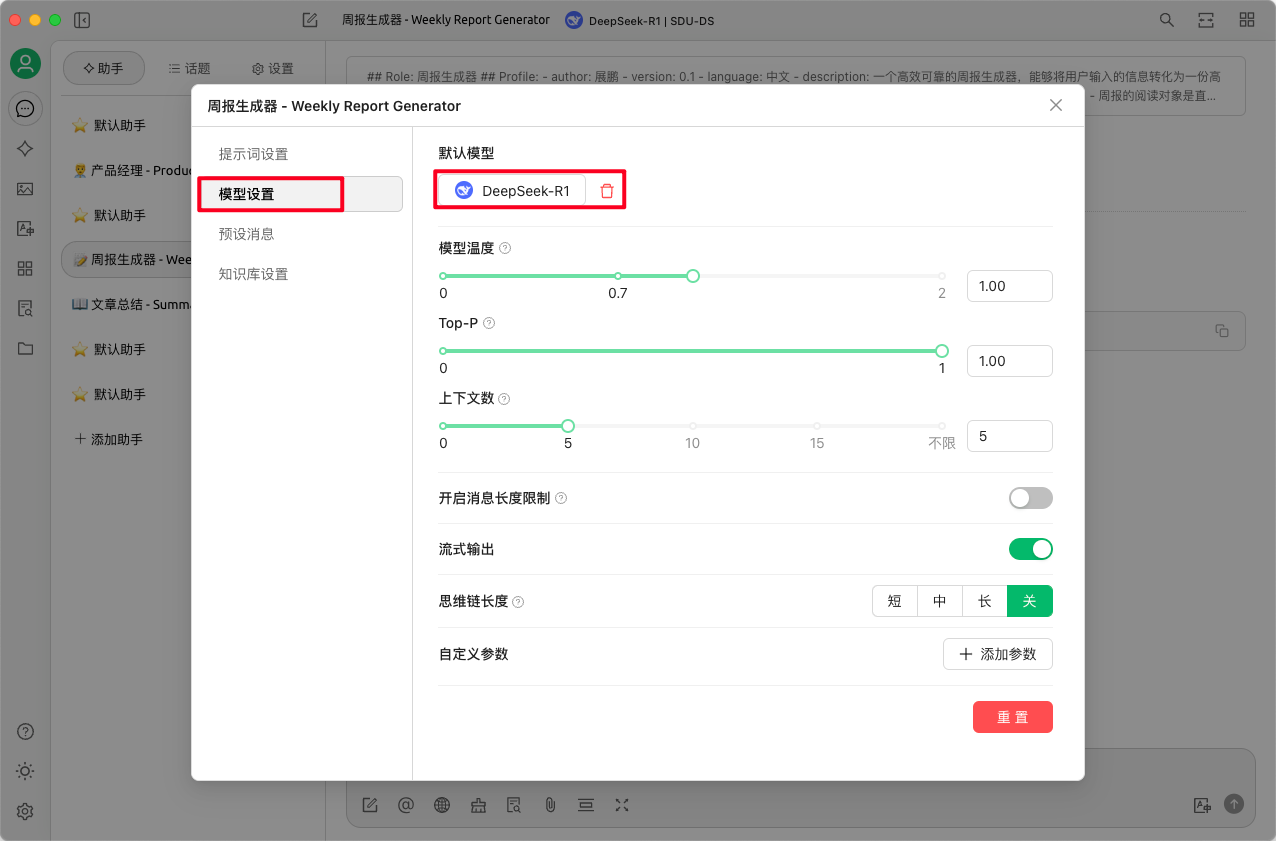1276x841 pixels.
Task: Click the @ mention model icon in input bar
Action: point(405,804)
